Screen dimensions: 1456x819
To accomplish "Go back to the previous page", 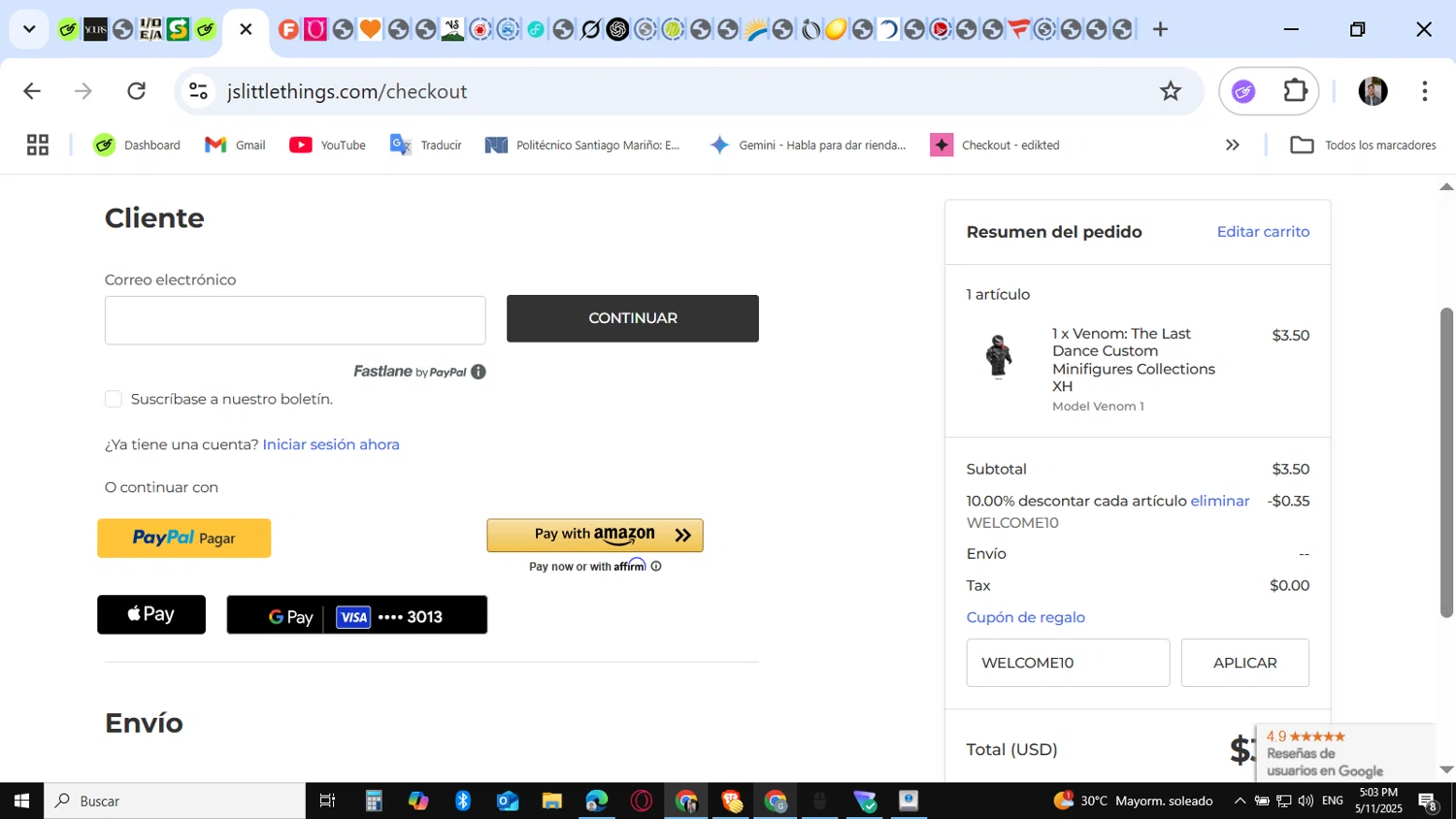I will [32, 91].
